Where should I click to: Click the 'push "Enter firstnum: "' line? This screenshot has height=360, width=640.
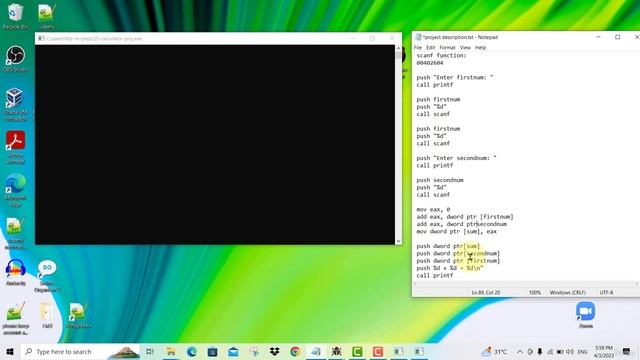tap(455, 77)
